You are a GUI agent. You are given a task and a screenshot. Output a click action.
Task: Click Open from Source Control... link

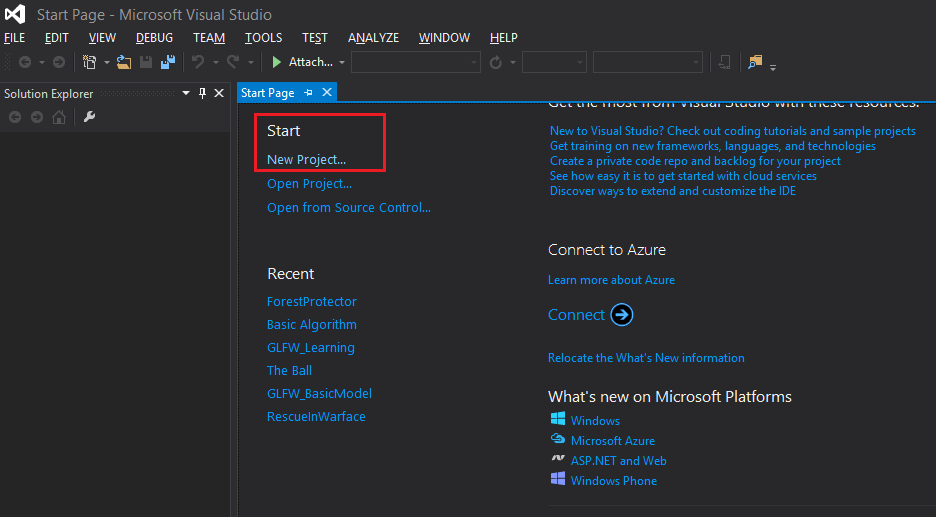[x=348, y=208]
